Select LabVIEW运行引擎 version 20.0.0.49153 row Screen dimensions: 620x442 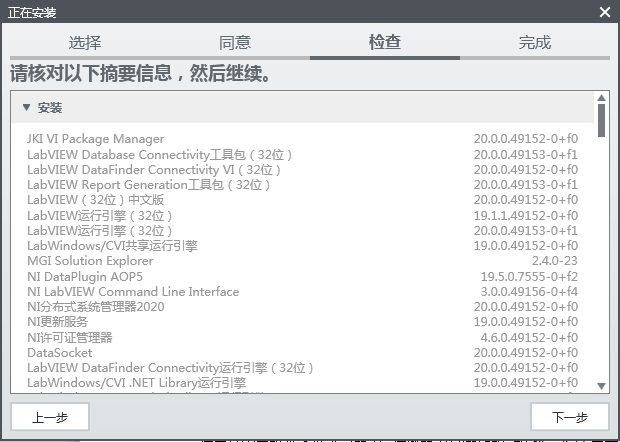click(302, 230)
